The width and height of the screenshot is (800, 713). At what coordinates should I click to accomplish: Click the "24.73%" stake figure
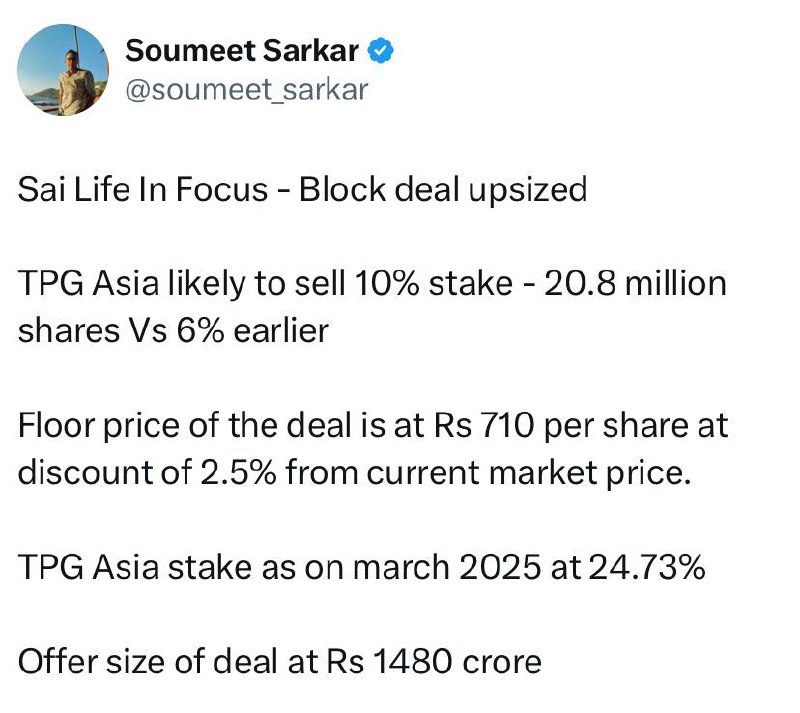pyautogui.click(x=647, y=568)
